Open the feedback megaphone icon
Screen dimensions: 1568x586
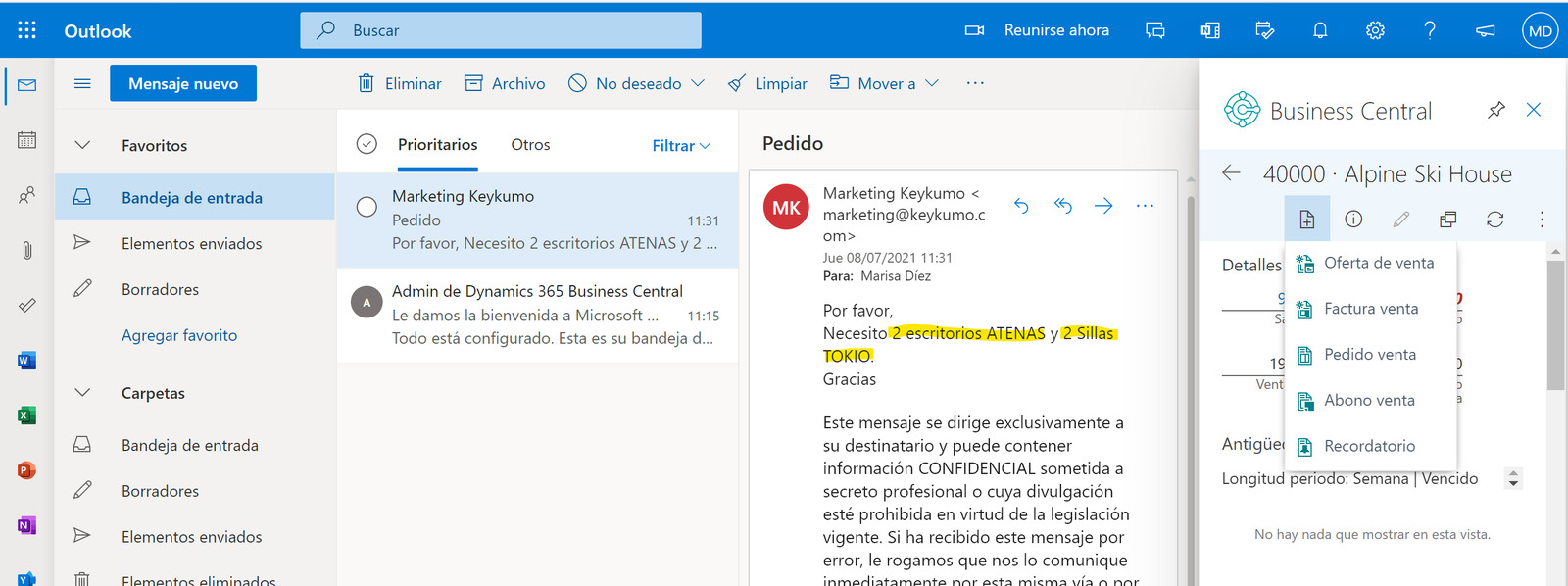1485,30
